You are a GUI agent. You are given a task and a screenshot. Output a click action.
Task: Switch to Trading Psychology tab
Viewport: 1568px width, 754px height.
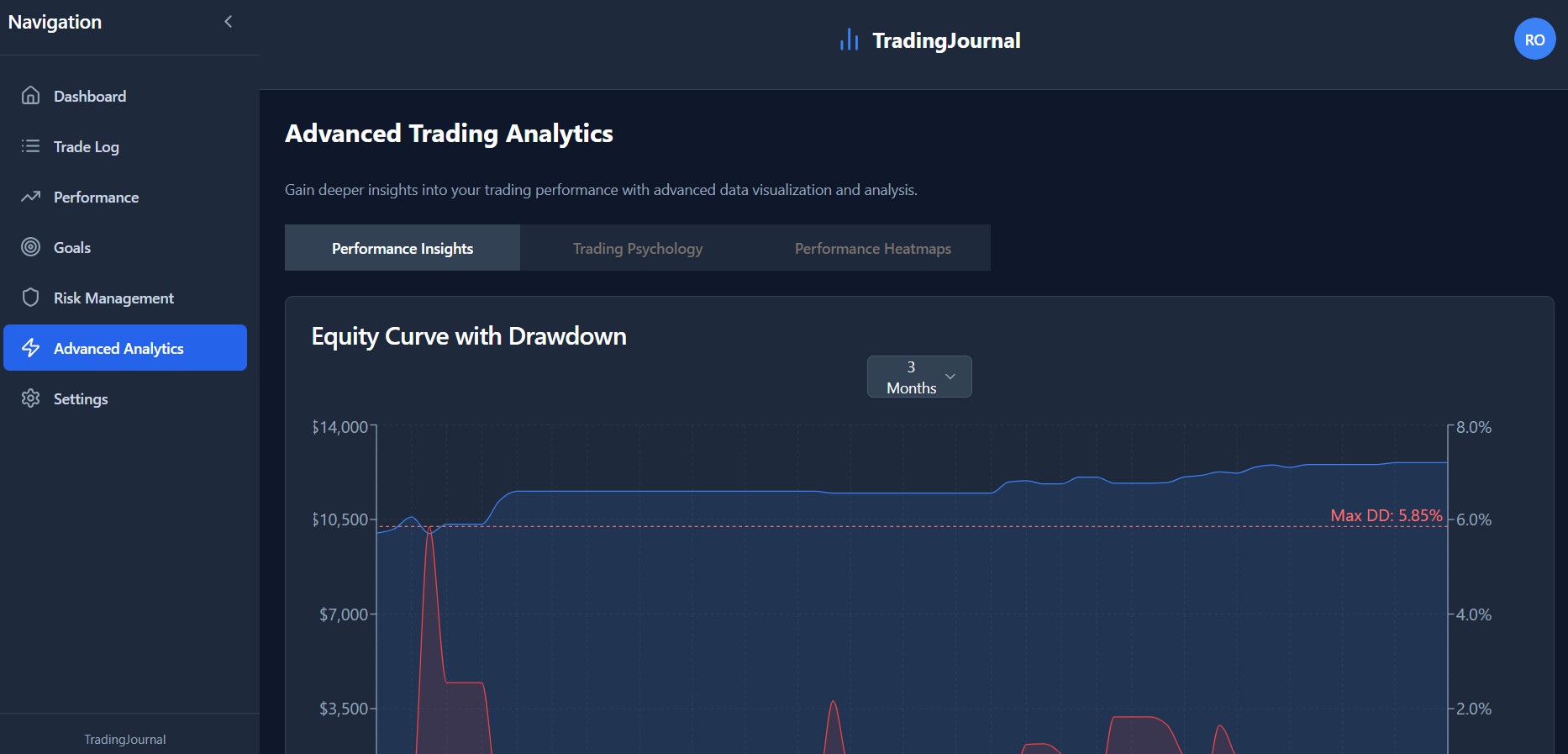point(638,248)
